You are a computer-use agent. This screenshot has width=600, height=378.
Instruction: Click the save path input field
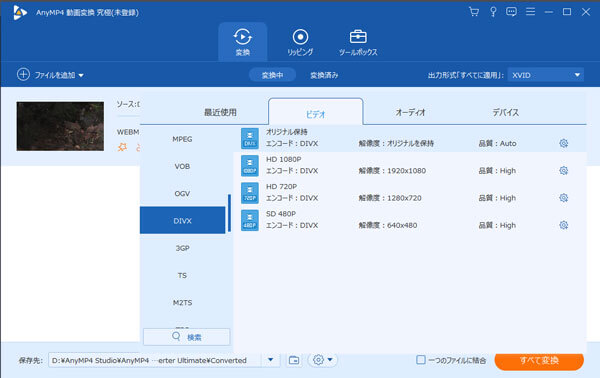tap(155, 360)
